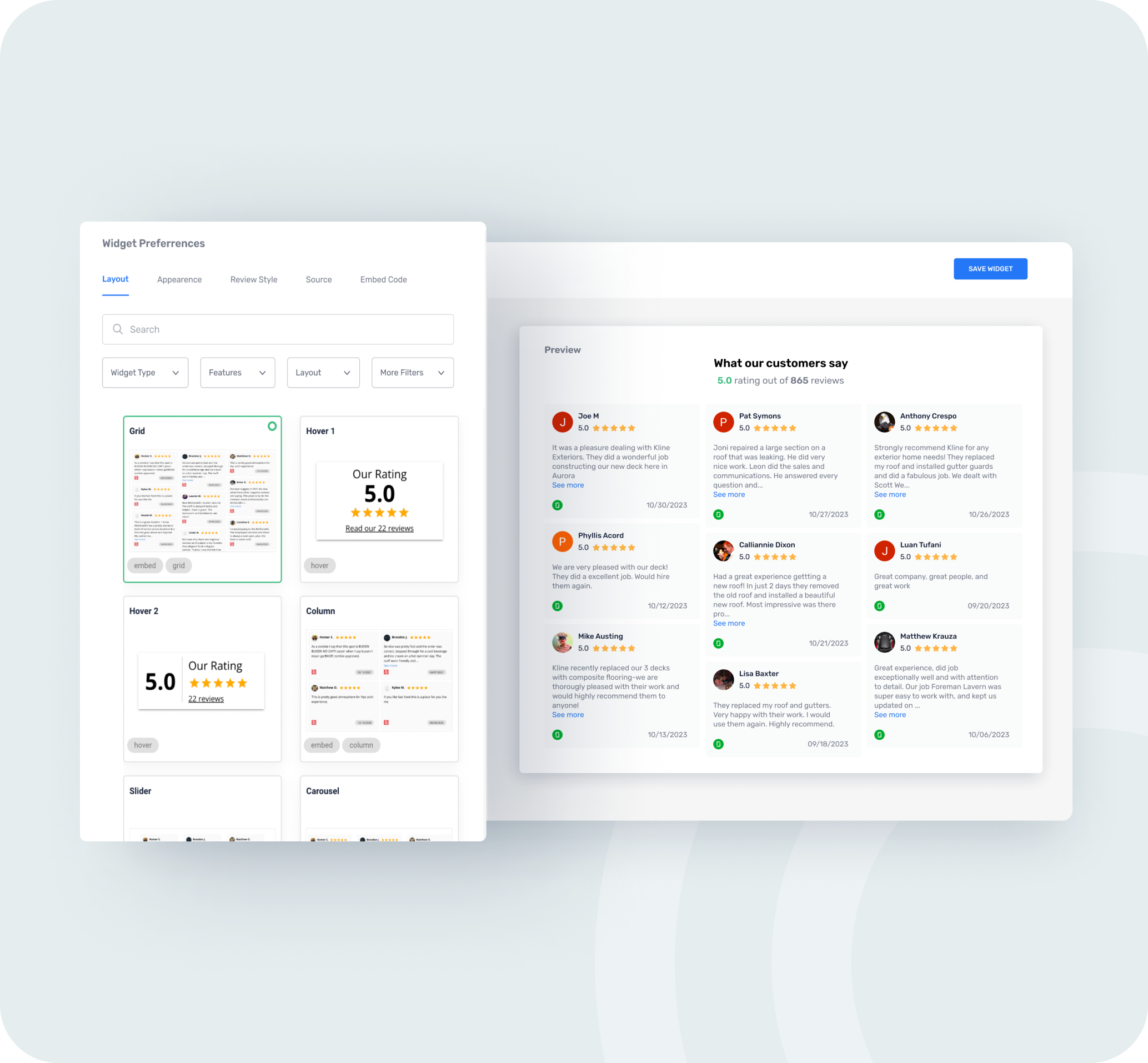This screenshot has width=1148, height=1063.
Task: Switch to the Embed Code tab
Action: pyautogui.click(x=383, y=280)
